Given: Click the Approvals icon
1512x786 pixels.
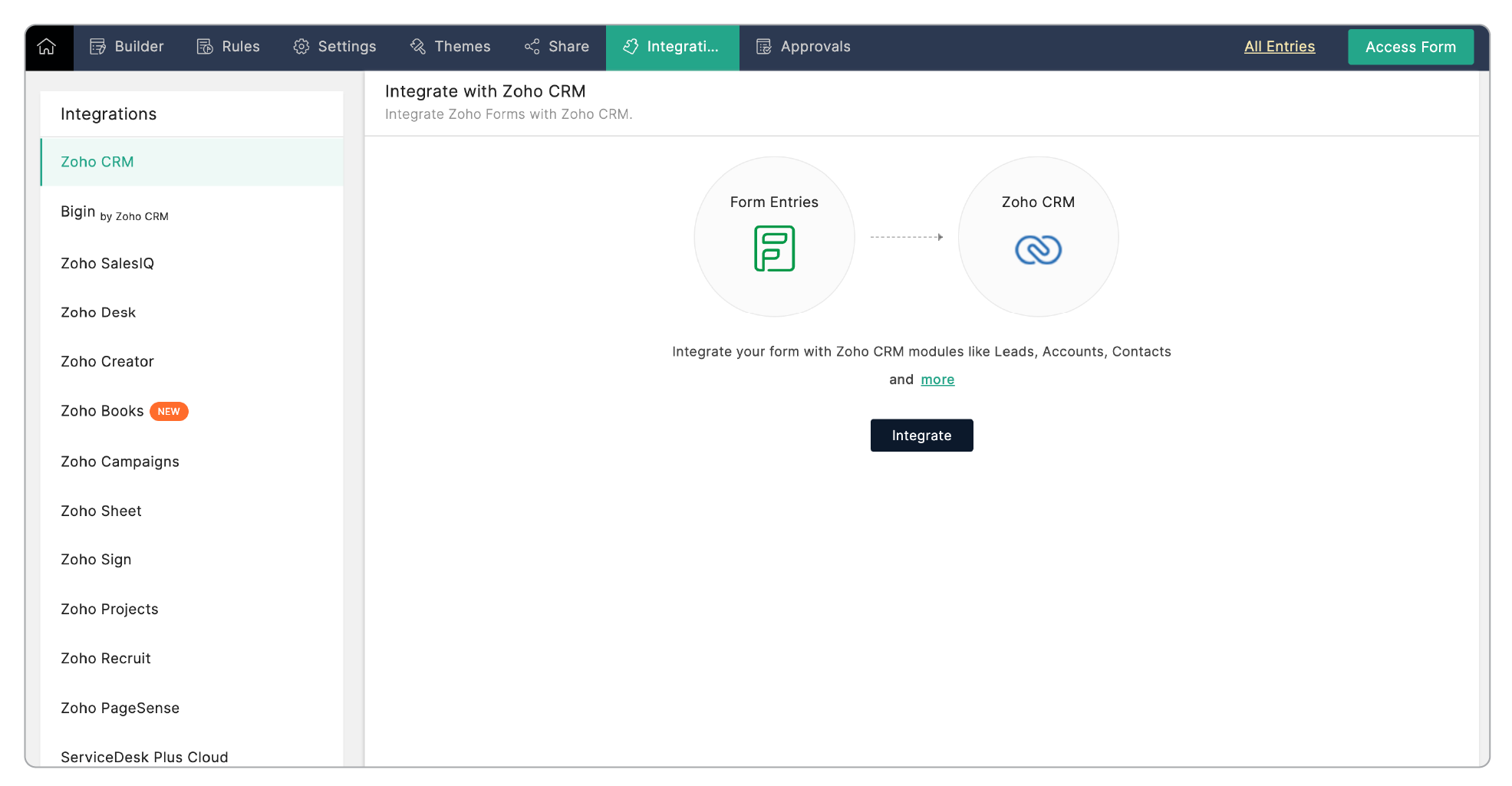Looking at the screenshot, I should tap(763, 47).
